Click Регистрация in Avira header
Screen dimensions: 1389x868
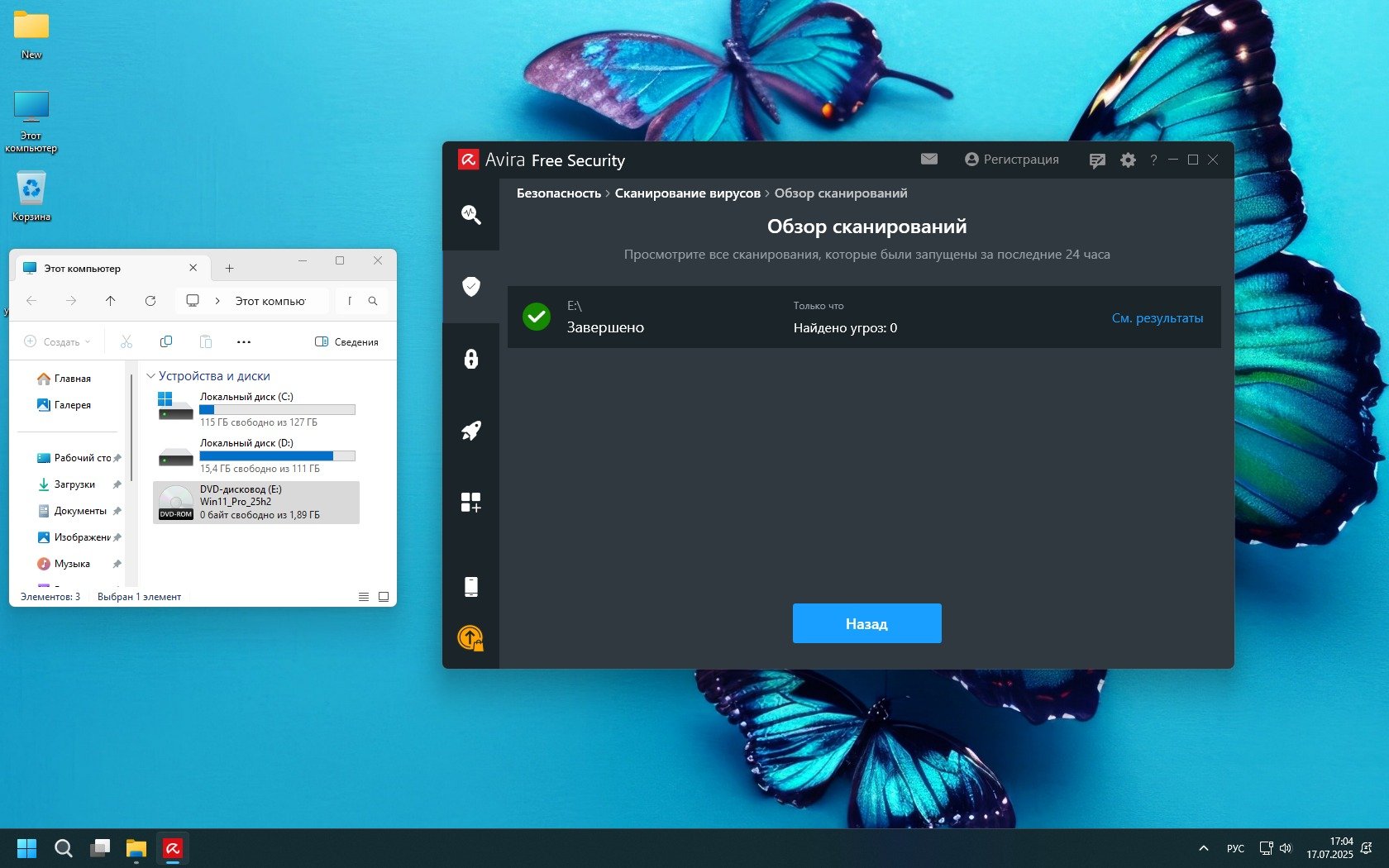point(1012,160)
